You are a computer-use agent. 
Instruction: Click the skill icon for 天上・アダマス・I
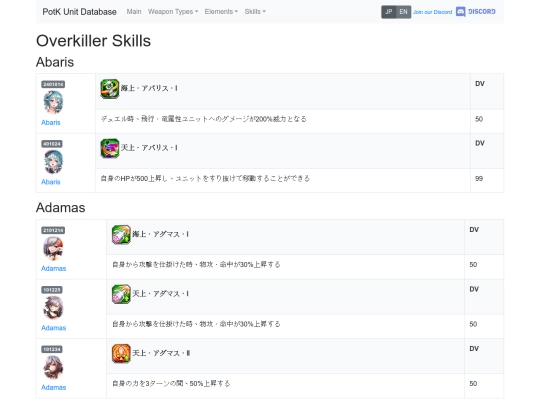(121, 294)
